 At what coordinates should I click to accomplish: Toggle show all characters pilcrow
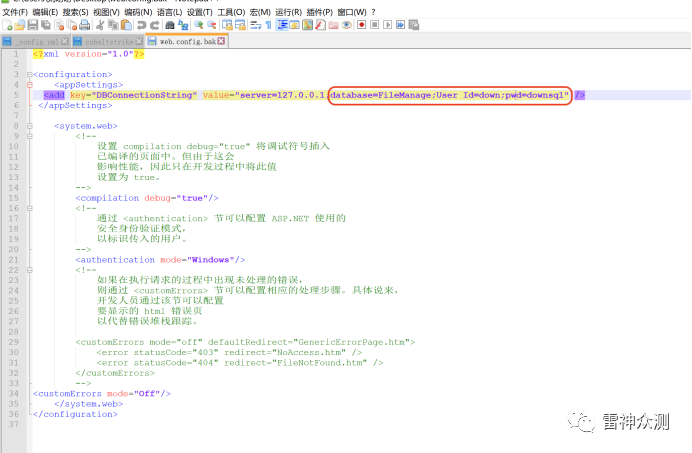click(268, 25)
